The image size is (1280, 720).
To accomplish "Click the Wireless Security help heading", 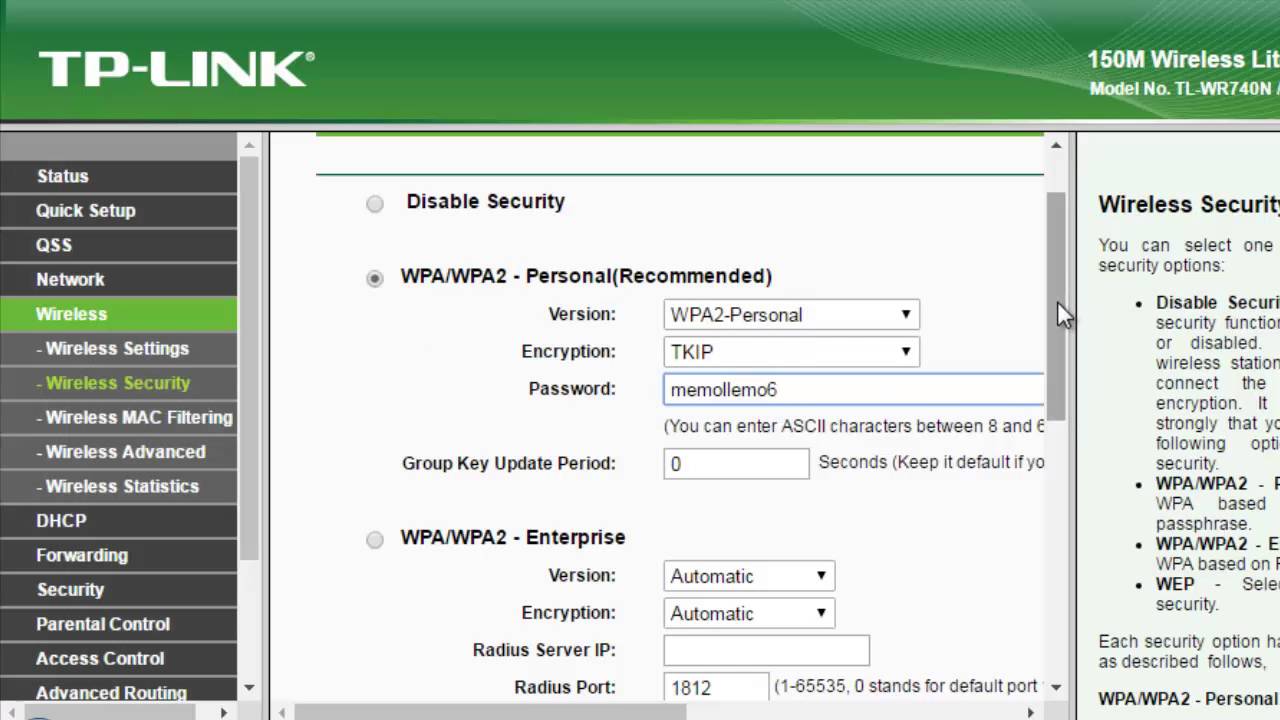I will point(1188,204).
